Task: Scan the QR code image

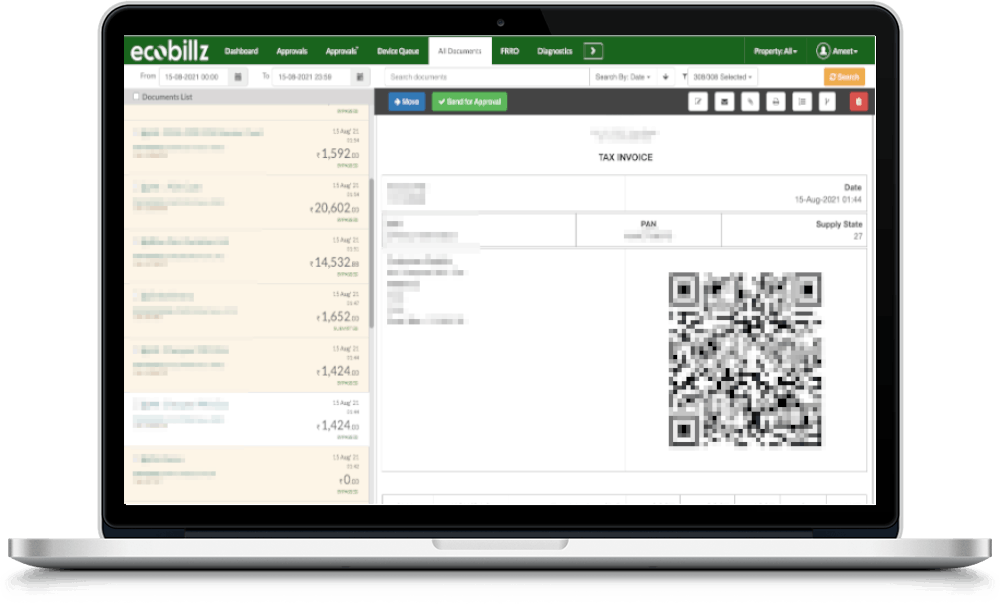Action: [x=744, y=359]
